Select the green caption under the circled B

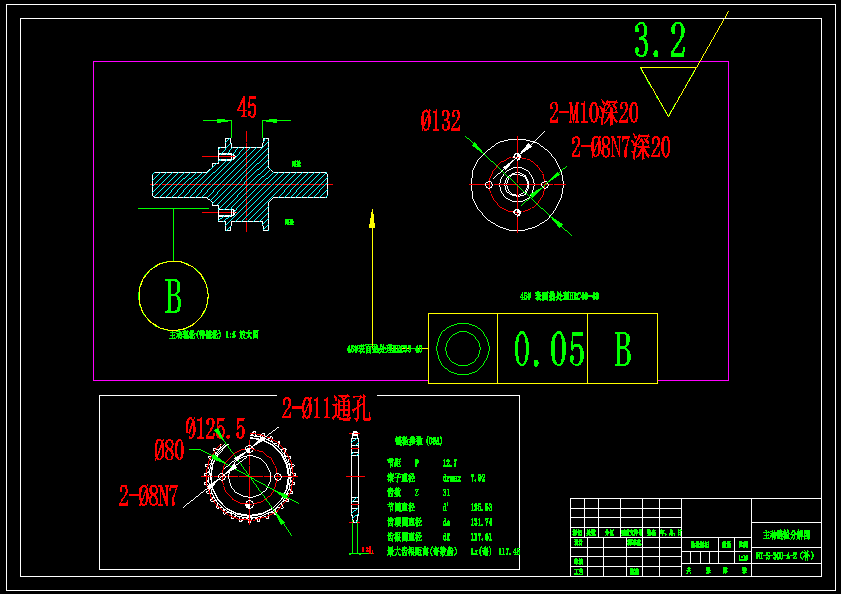214,335
